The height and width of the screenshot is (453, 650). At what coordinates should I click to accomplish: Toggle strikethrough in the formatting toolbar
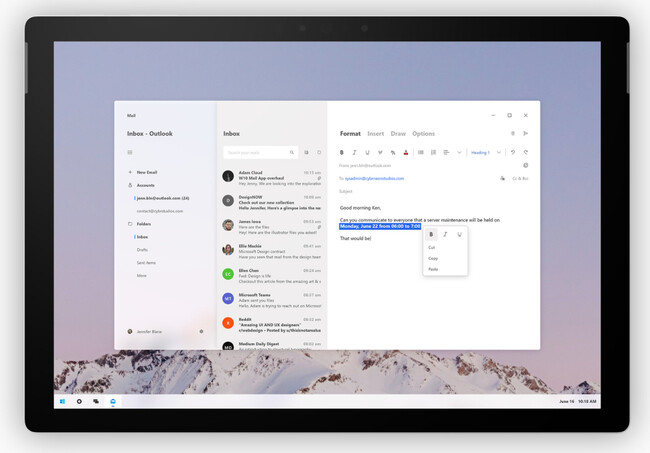point(380,153)
